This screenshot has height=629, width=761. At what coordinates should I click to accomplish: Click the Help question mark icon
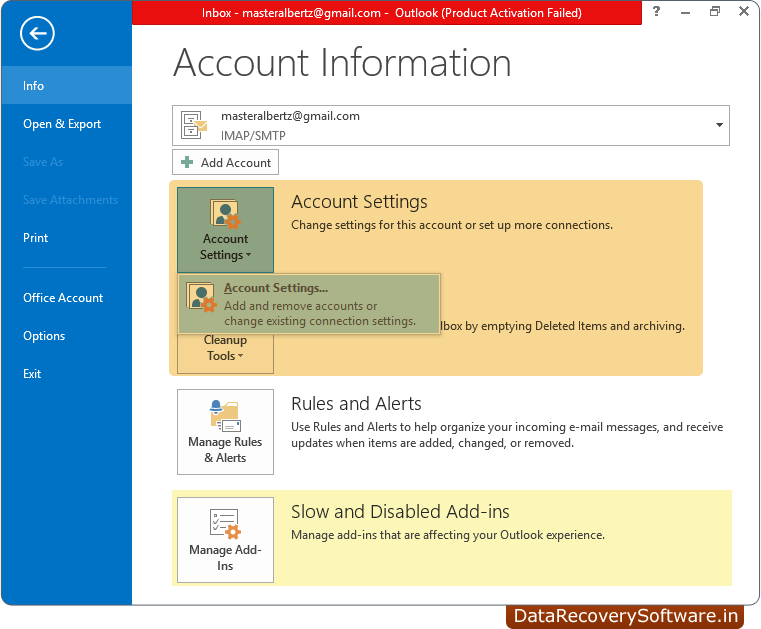656,11
